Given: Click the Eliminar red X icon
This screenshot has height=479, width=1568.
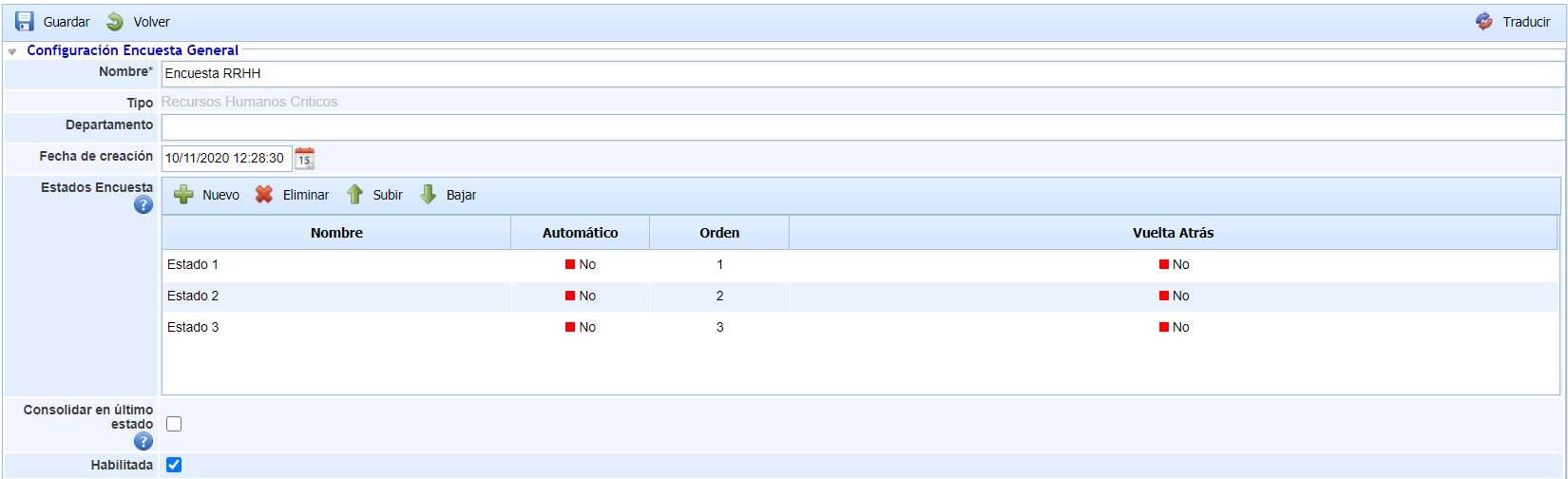Looking at the screenshot, I should click(264, 195).
